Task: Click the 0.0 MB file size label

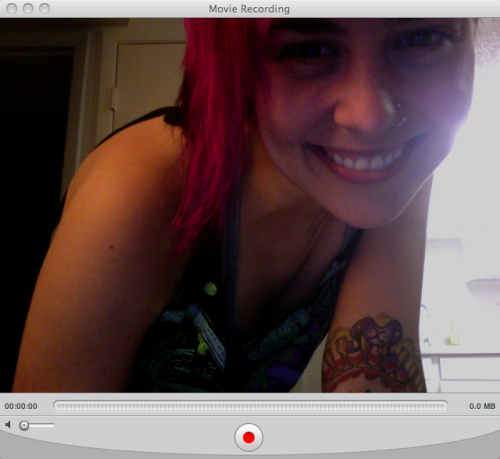Action: pos(482,406)
